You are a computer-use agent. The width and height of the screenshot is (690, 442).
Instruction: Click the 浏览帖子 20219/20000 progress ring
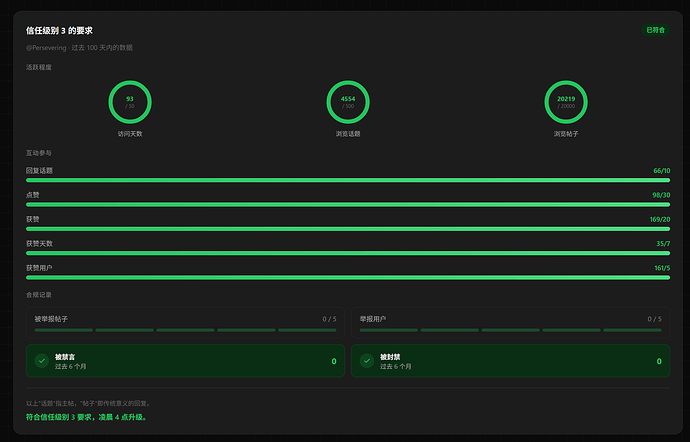tap(566, 102)
